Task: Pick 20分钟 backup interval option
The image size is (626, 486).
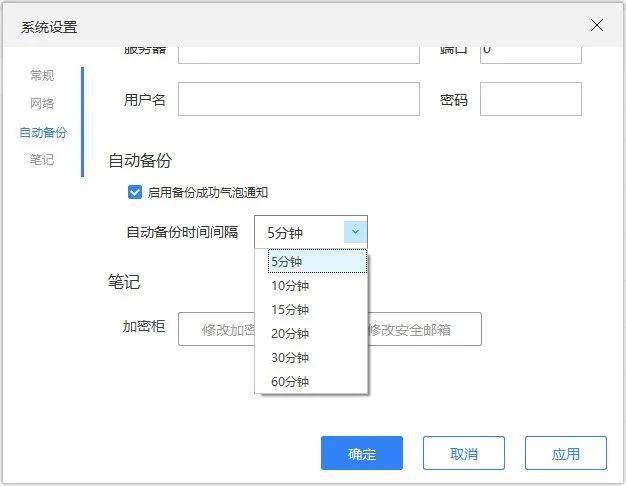Action: point(311,333)
